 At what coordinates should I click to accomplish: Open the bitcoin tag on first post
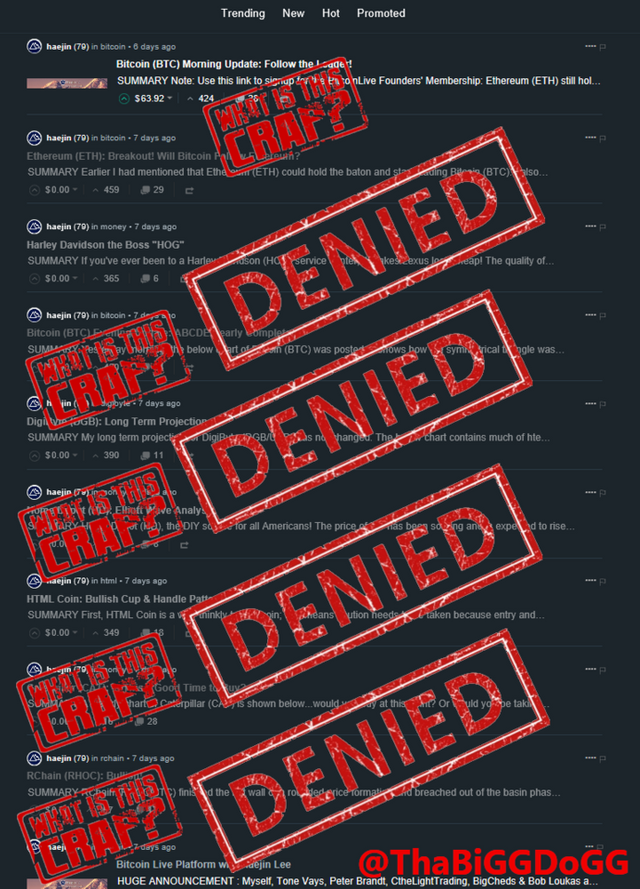pos(113,47)
